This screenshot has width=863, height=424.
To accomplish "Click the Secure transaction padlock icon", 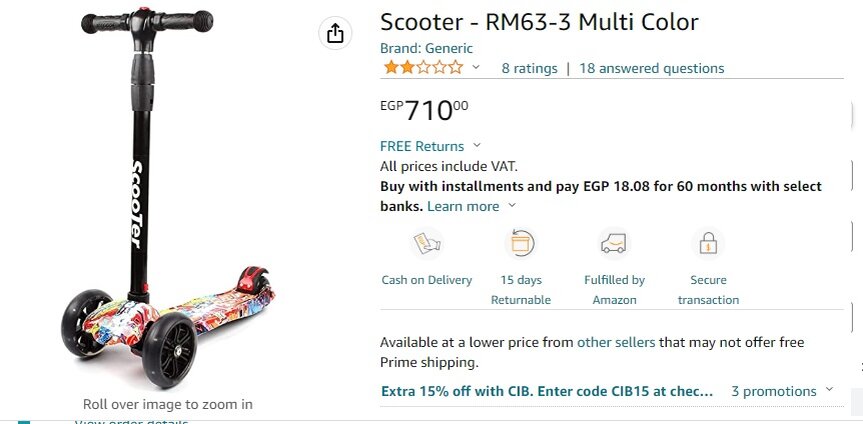I will tap(708, 243).
